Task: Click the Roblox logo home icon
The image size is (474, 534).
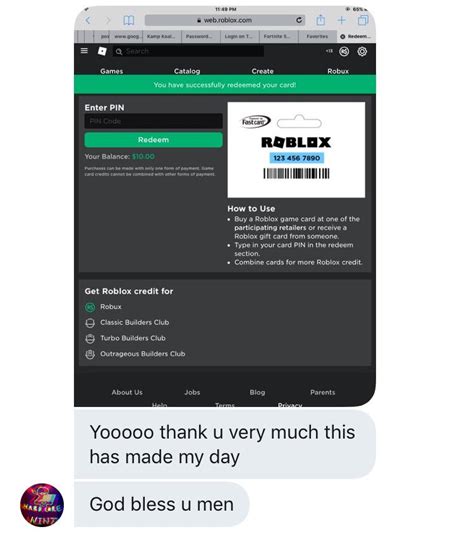Action: tap(102, 51)
